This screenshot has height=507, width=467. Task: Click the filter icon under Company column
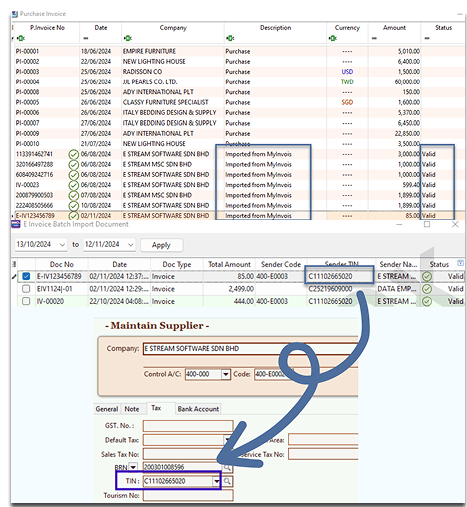click(x=128, y=38)
